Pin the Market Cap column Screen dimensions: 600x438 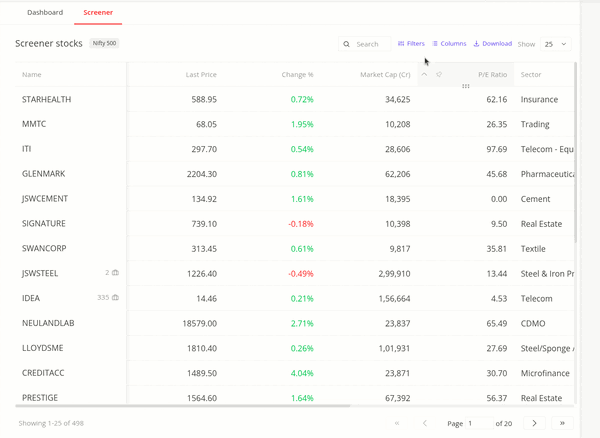439,74
